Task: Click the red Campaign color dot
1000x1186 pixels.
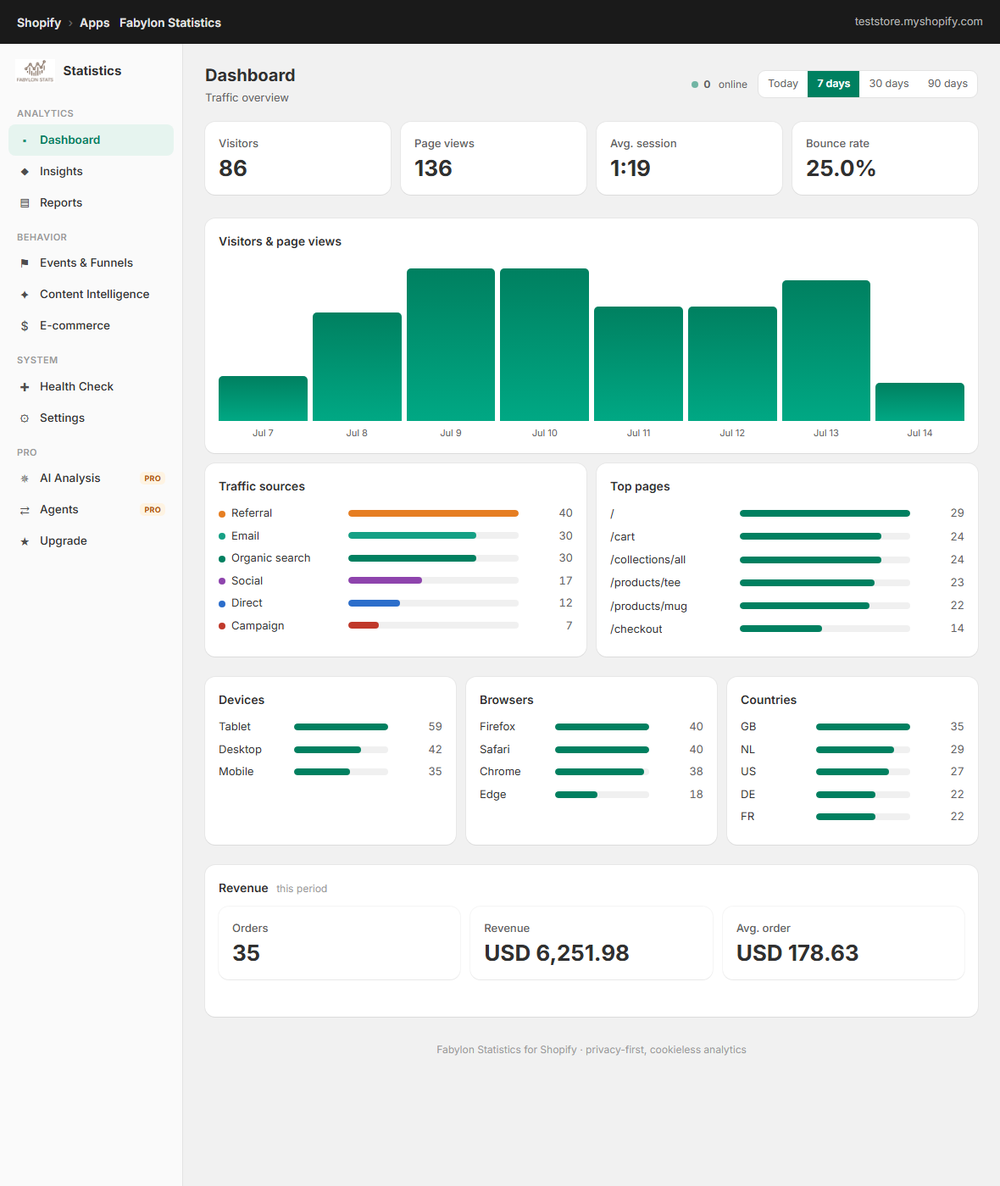Action: pos(222,626)
